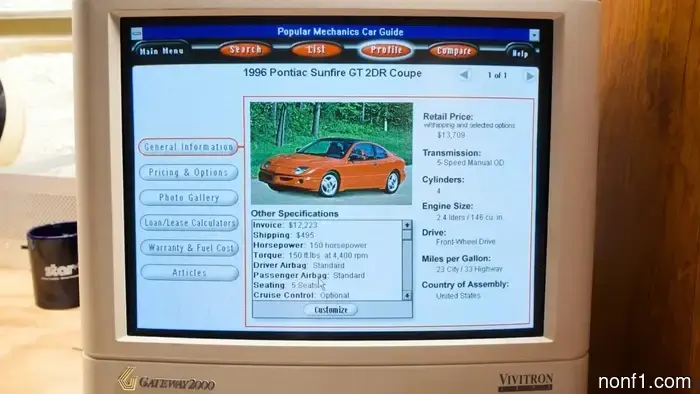Image resolution: width=700 pixels, height=394 pixels.
Task: Open the Help button
Action: pyautogui.click(x=520, y=53)
